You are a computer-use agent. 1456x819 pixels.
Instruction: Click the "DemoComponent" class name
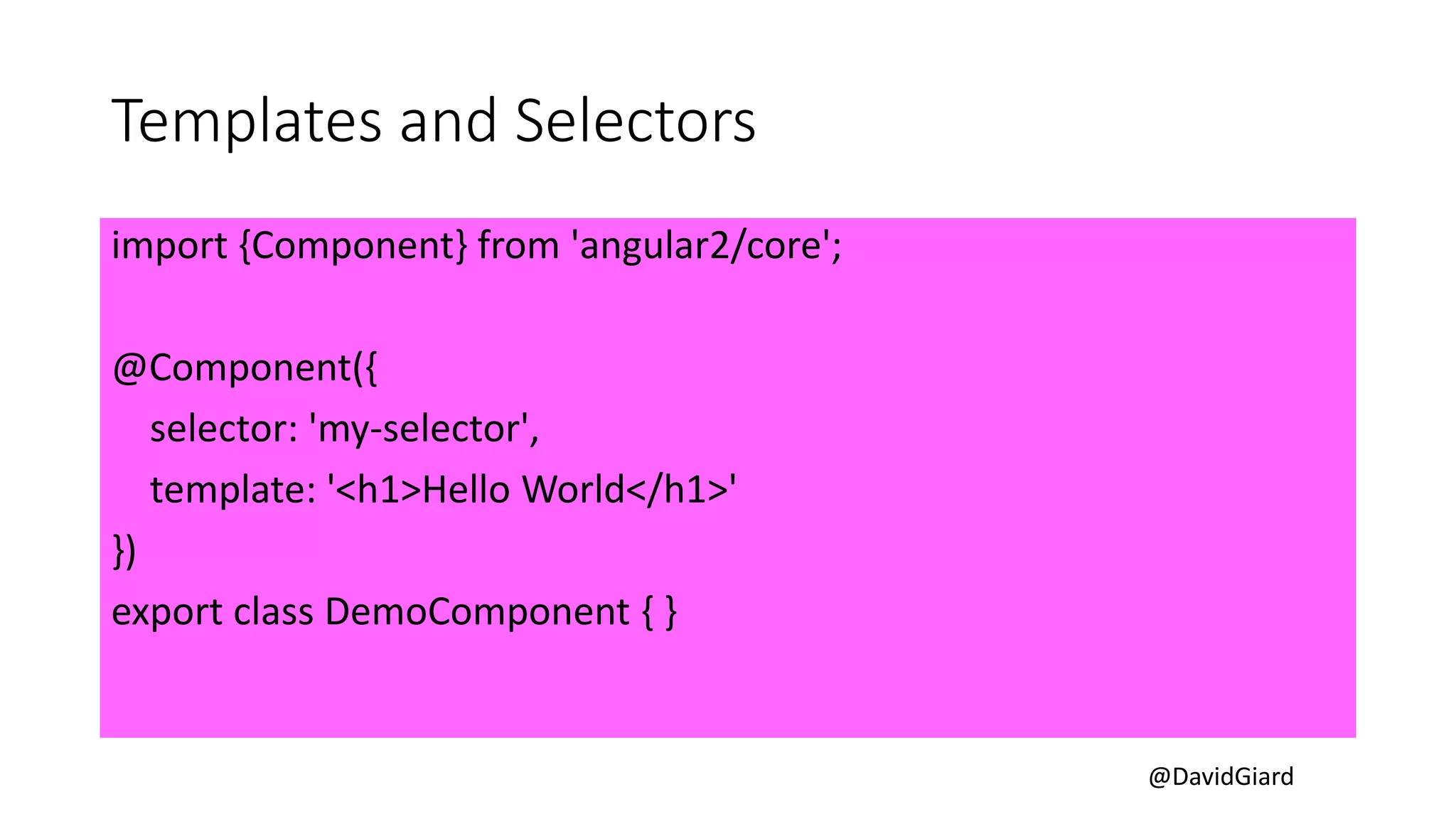click(x=477, y=611)
